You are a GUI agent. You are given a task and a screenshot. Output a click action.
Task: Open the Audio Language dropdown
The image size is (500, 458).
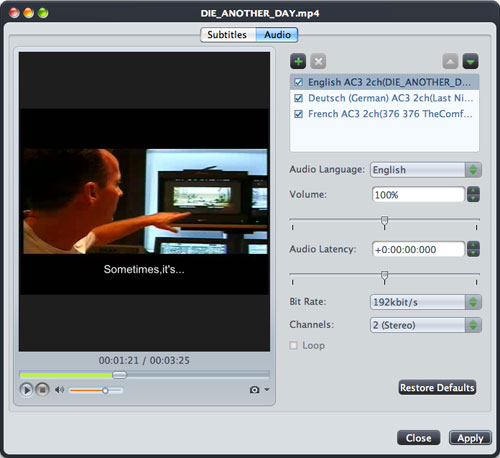tap(426, 170)
